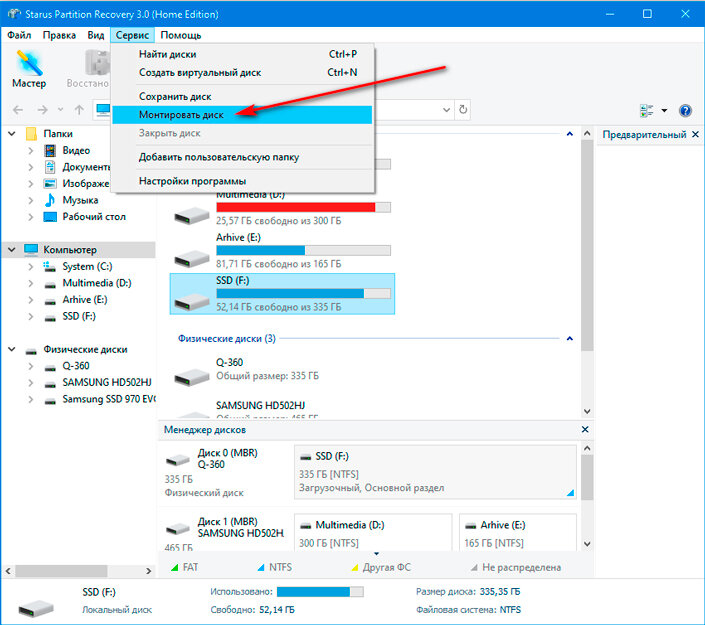Collapse the Компьютер tree node
Viewport: 705px width, 625px height.
[x=12, y=250]
